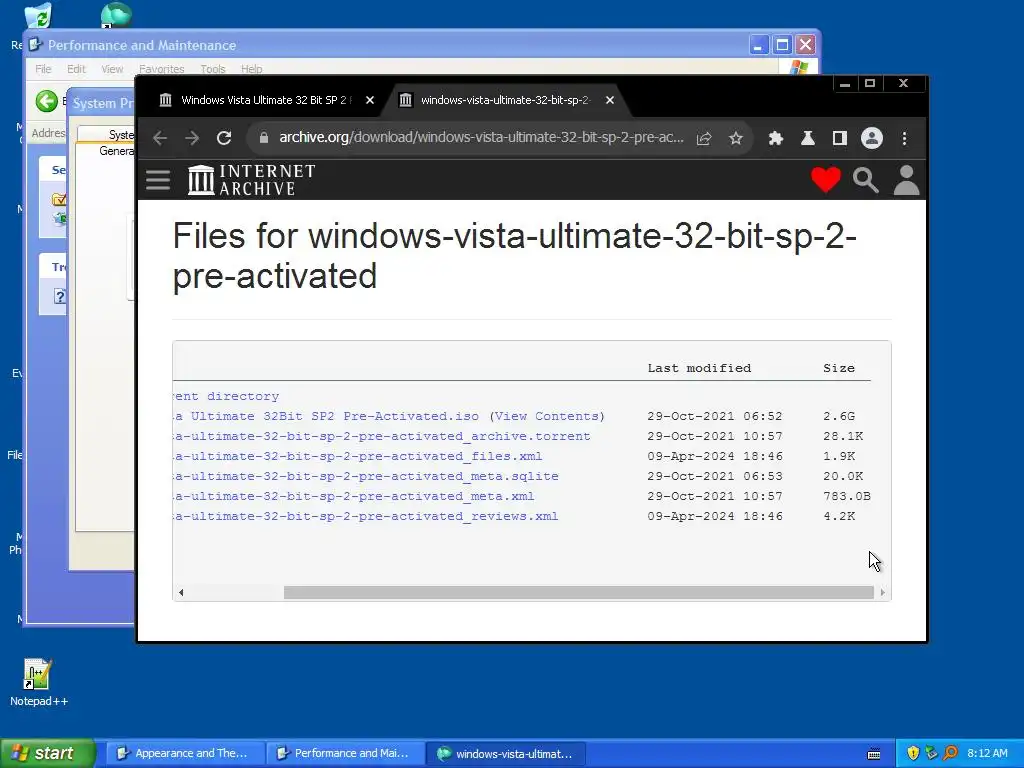Click the windows-vista-ultimat taskbar item
The height and width of the screenshot is (768, 1024).
click(505, 753)
